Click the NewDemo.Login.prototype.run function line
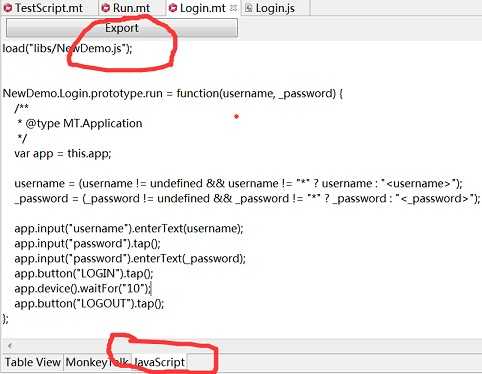The image size is (482, 374). click(x=173, y=93)
